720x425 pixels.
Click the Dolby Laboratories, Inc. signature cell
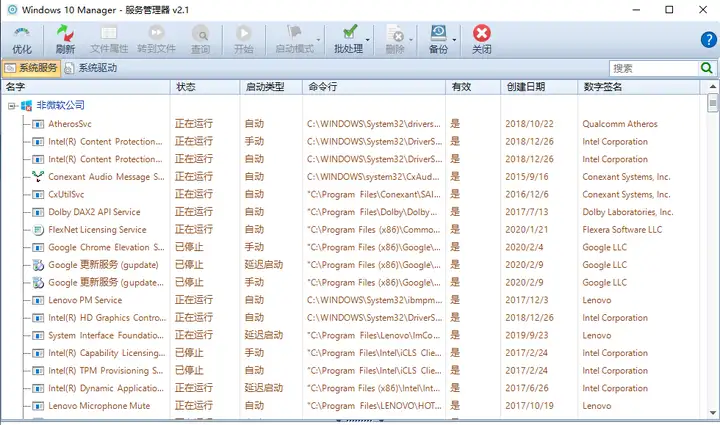[628, 212]
